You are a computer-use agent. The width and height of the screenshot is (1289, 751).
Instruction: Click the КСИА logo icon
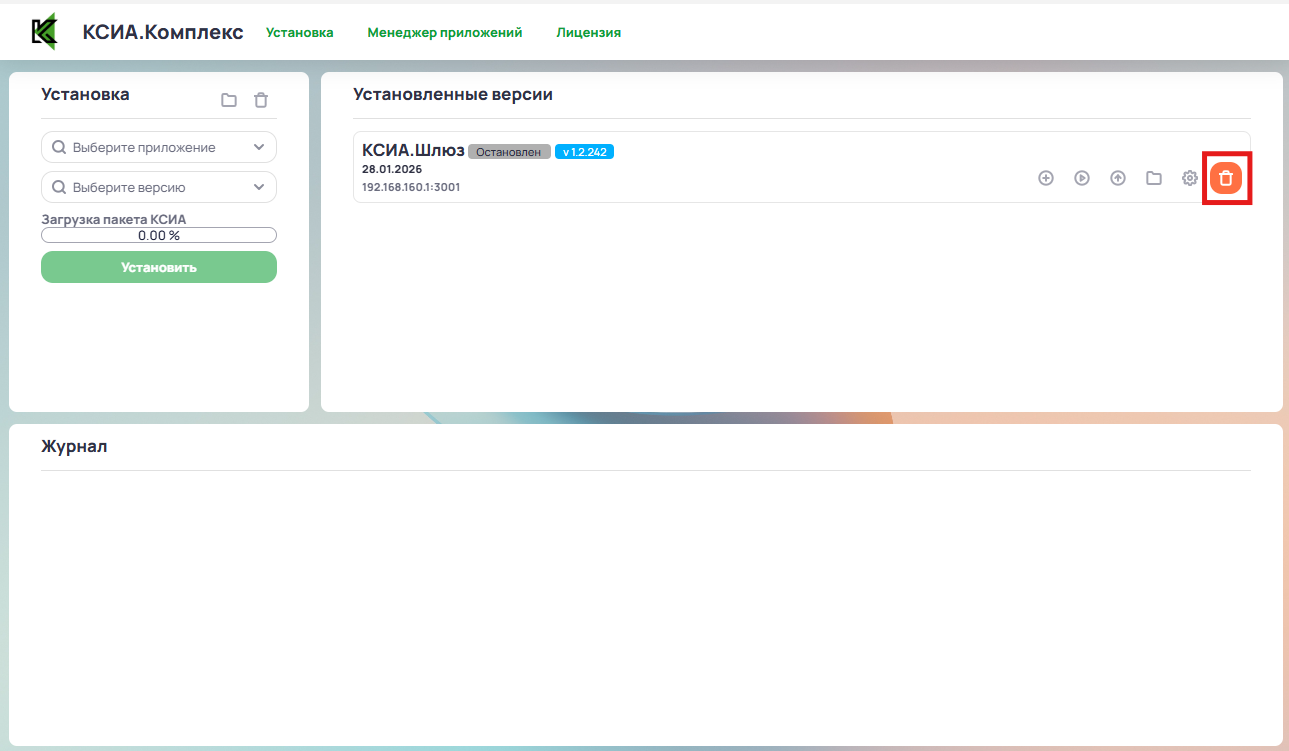pyautogui.click(x=45, y=32)
